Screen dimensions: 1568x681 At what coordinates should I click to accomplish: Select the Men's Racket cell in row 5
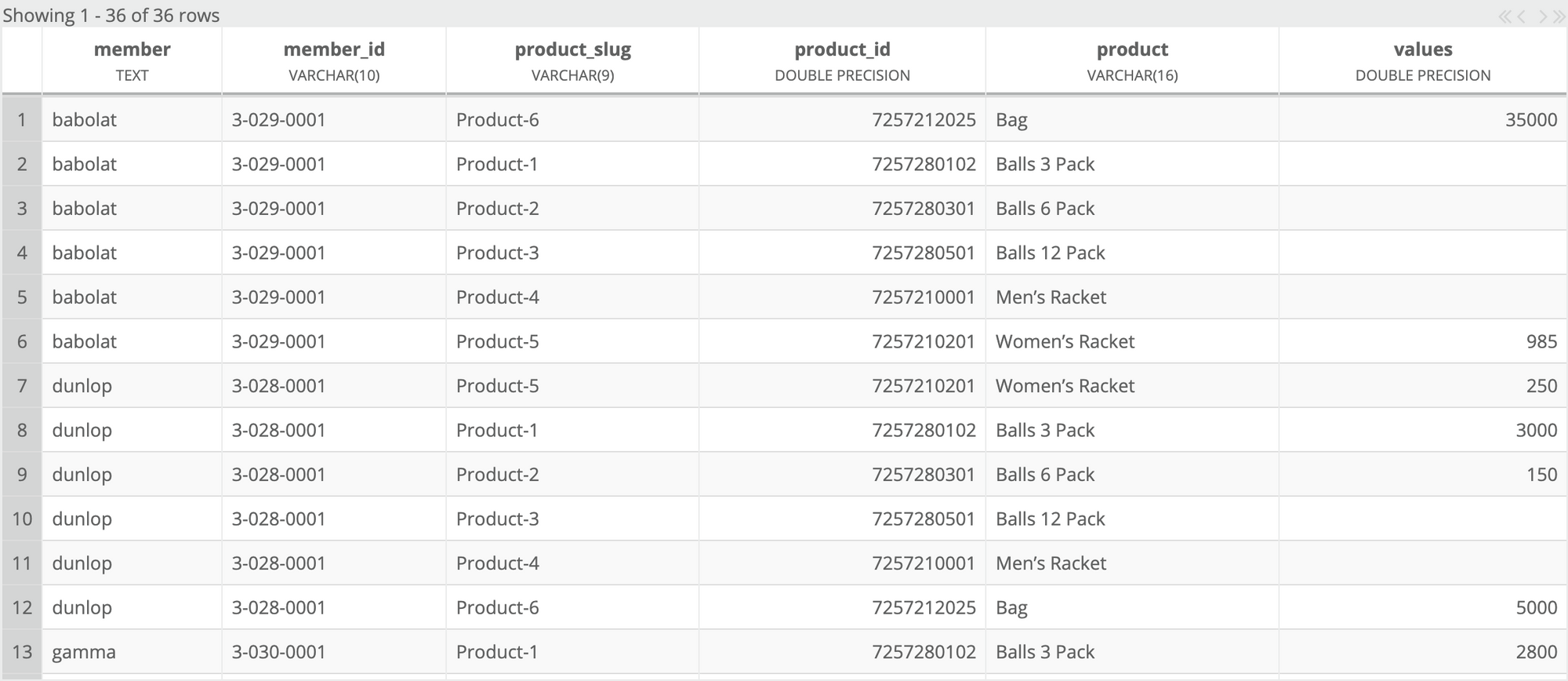tap(1132, 297)
